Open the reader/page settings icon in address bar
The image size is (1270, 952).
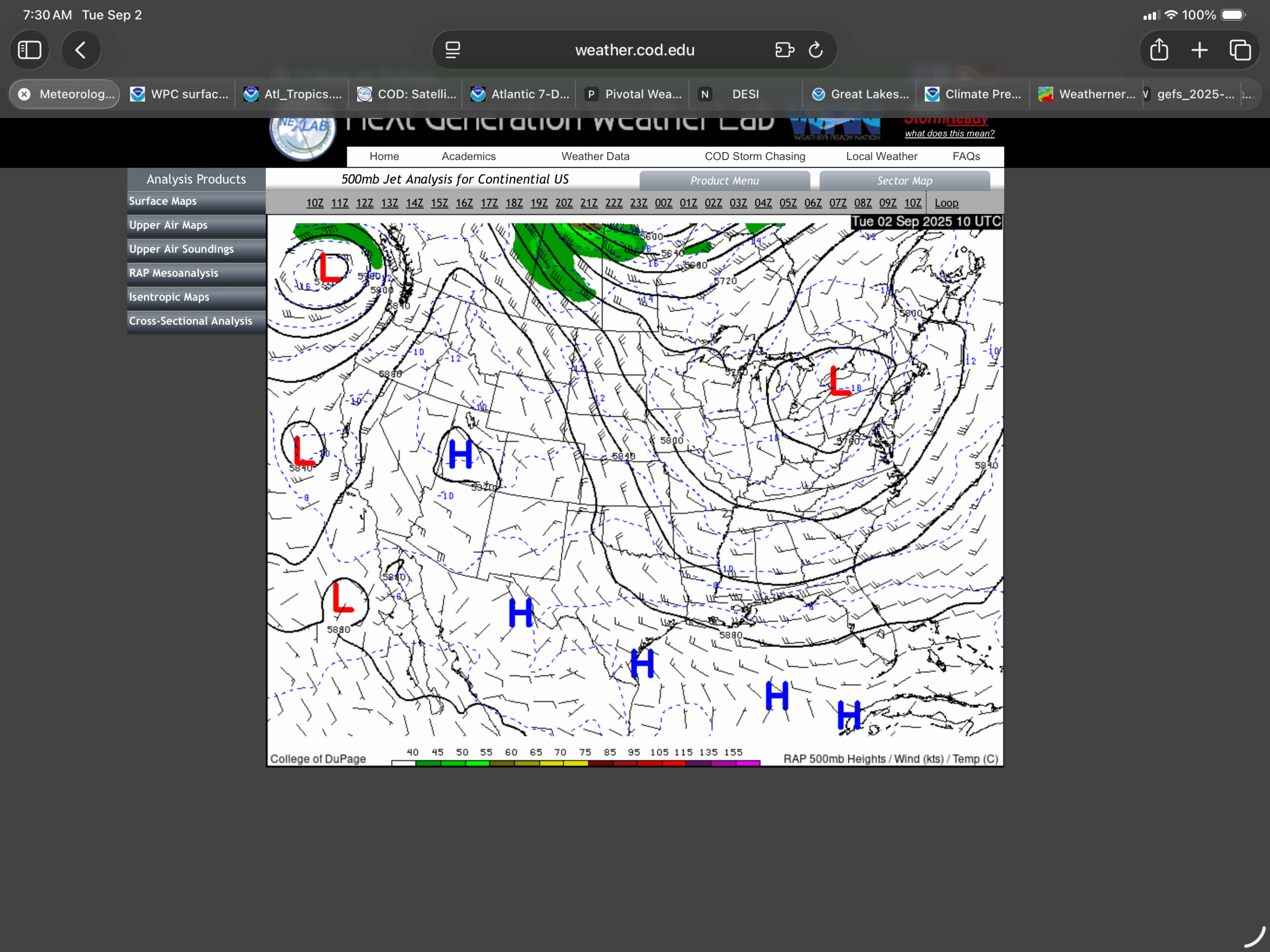tap(453, 50)
